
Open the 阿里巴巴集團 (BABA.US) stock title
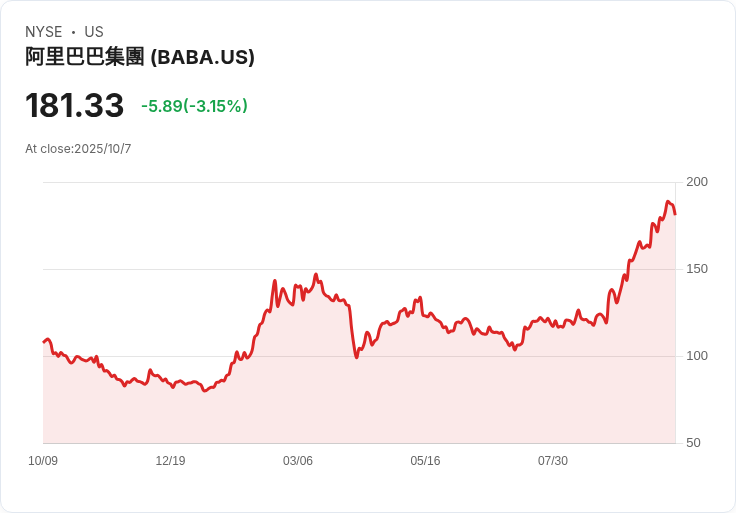[x=140, y=57]
